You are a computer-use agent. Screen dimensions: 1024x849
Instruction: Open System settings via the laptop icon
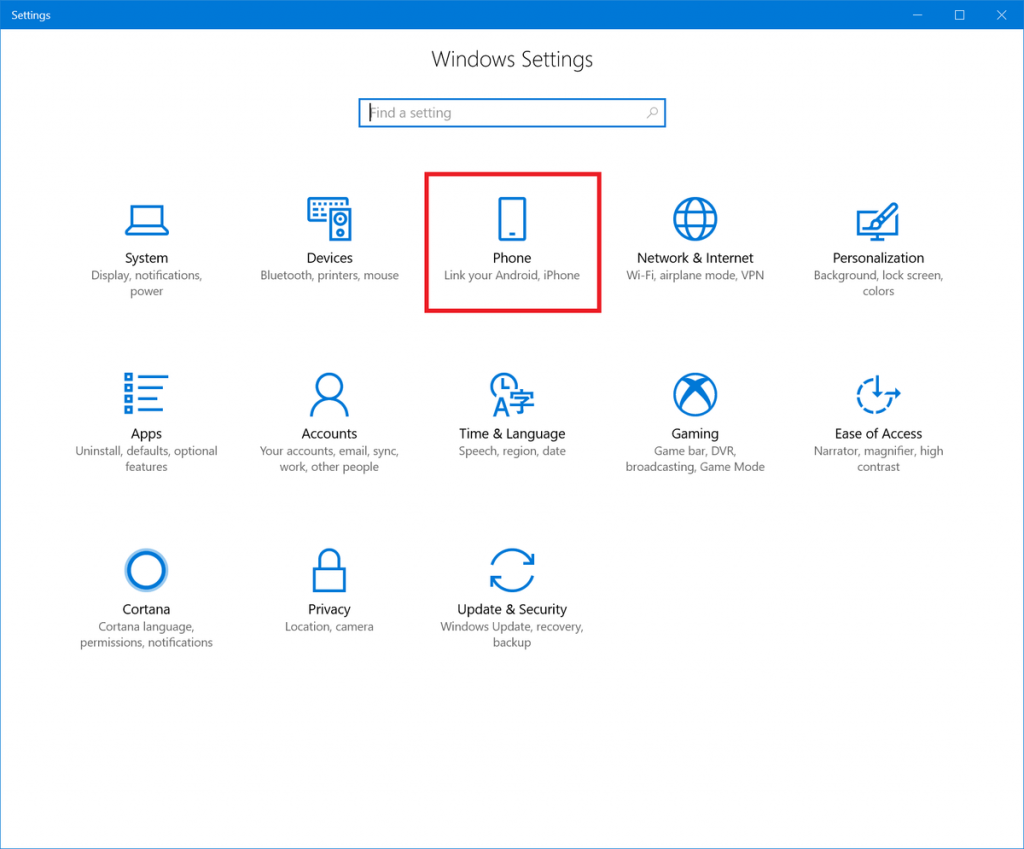(146, 219)
